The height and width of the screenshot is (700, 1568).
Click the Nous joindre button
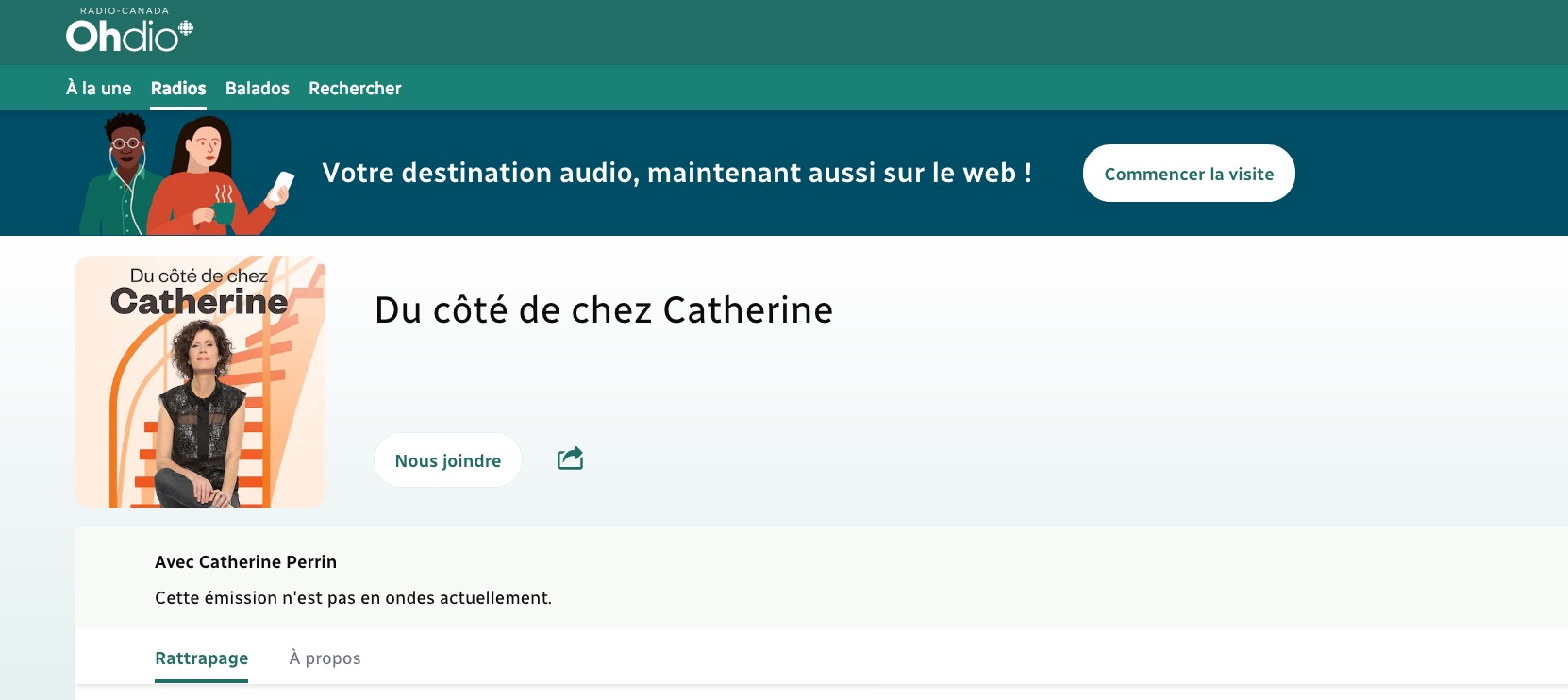(448, 460)
